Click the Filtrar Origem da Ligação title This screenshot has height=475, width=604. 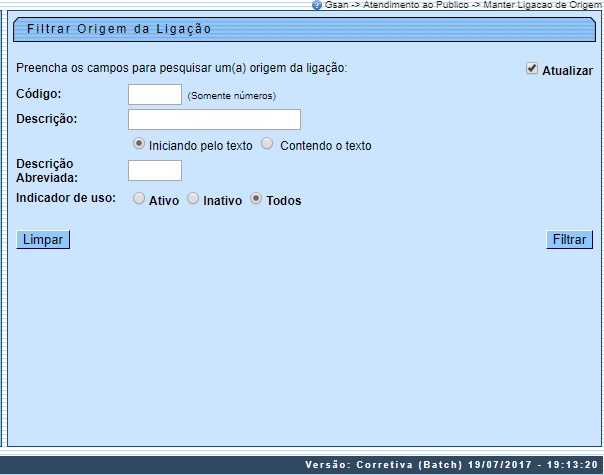click(119, 29)
